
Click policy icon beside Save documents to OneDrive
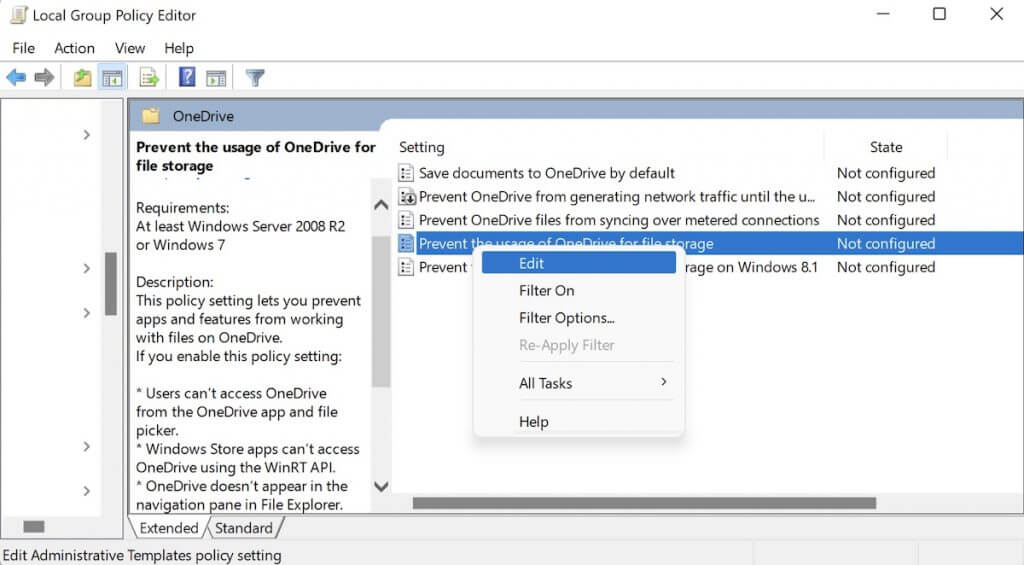pos(406,173)
